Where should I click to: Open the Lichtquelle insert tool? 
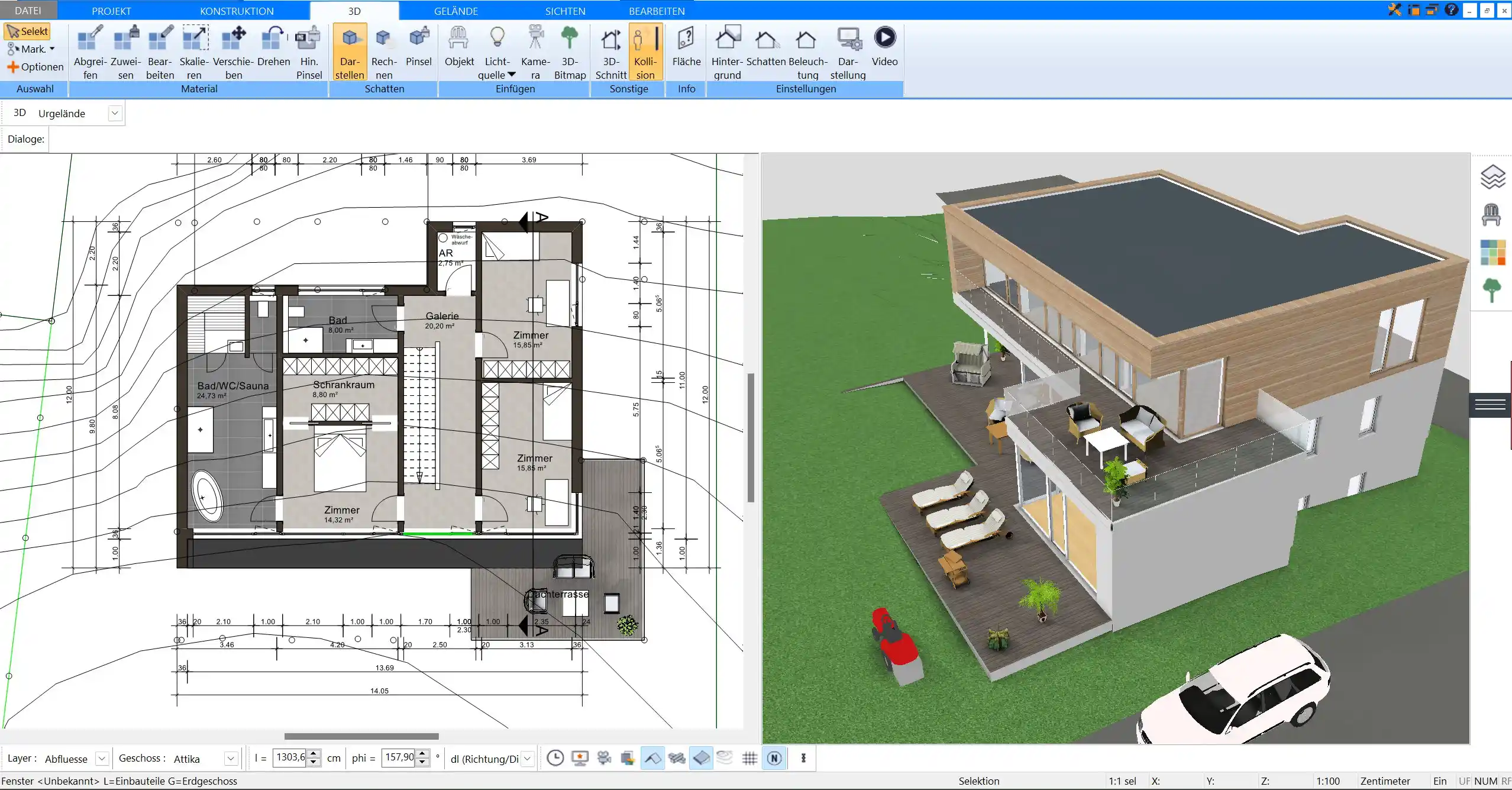(497, 52)
